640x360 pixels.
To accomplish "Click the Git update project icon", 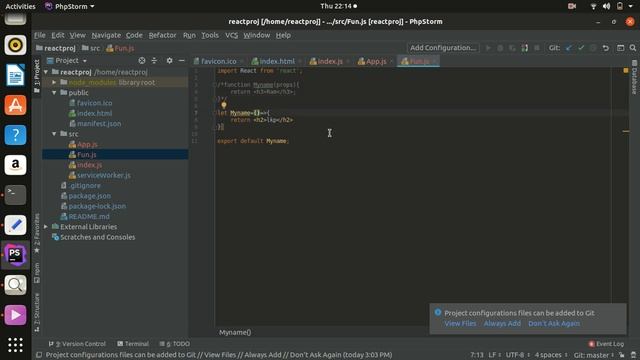I will 569,48.
